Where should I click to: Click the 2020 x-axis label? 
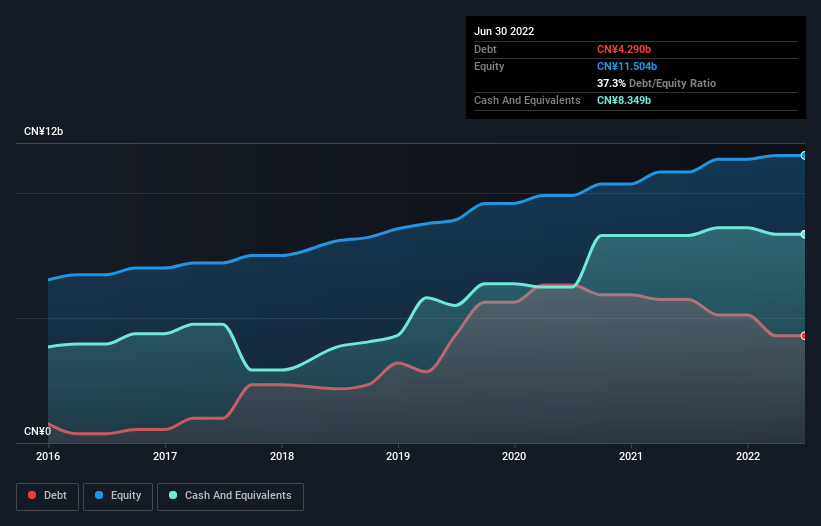click(514, 456)
